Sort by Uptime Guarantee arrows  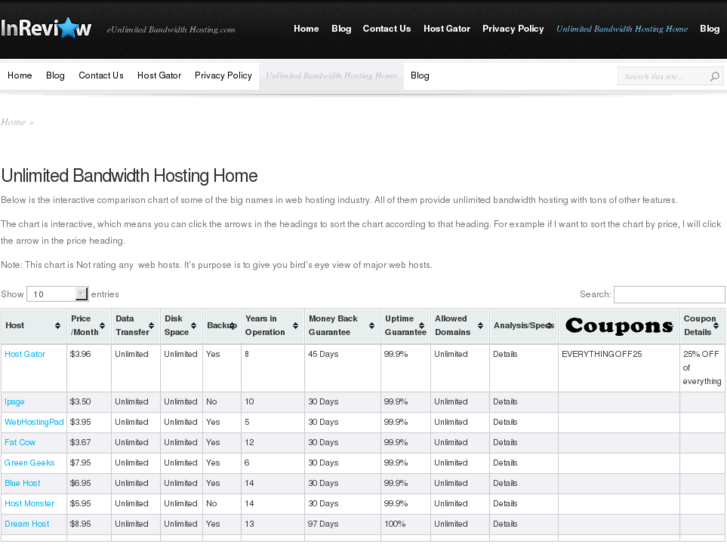click(x=421, y=326)
